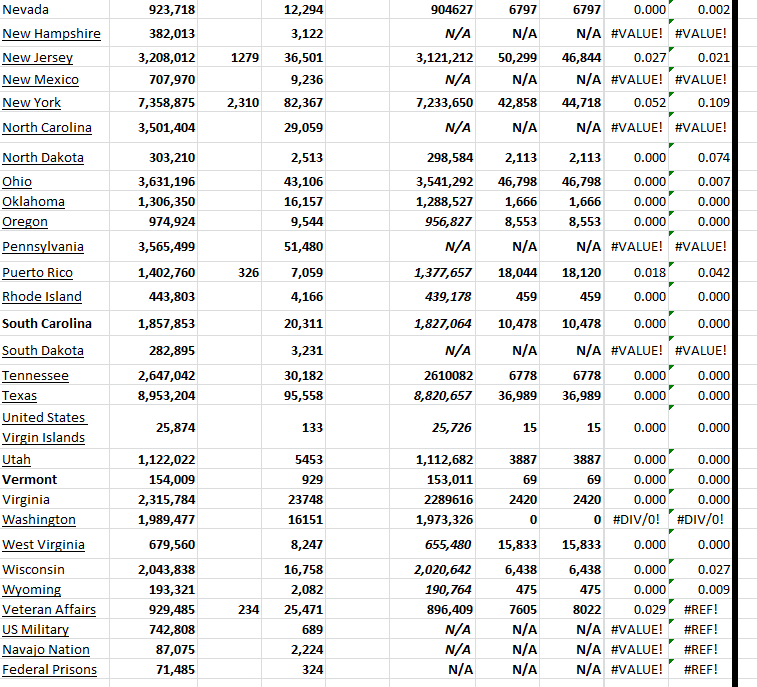The height and width of the screenshot is (687, 757).
Task: Open the Washington hyperlink
Action: pos(39,519)
